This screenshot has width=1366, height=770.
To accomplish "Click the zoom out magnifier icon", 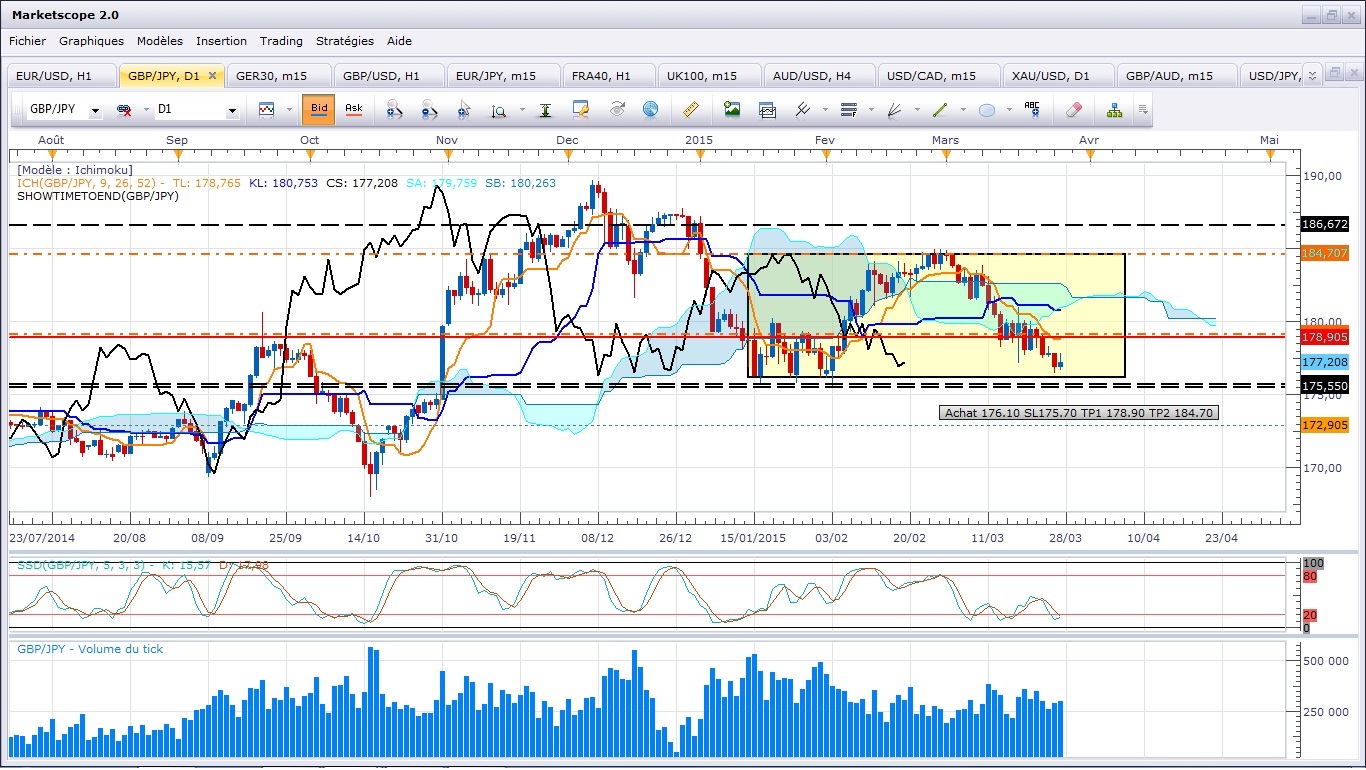I will [429, 110].
